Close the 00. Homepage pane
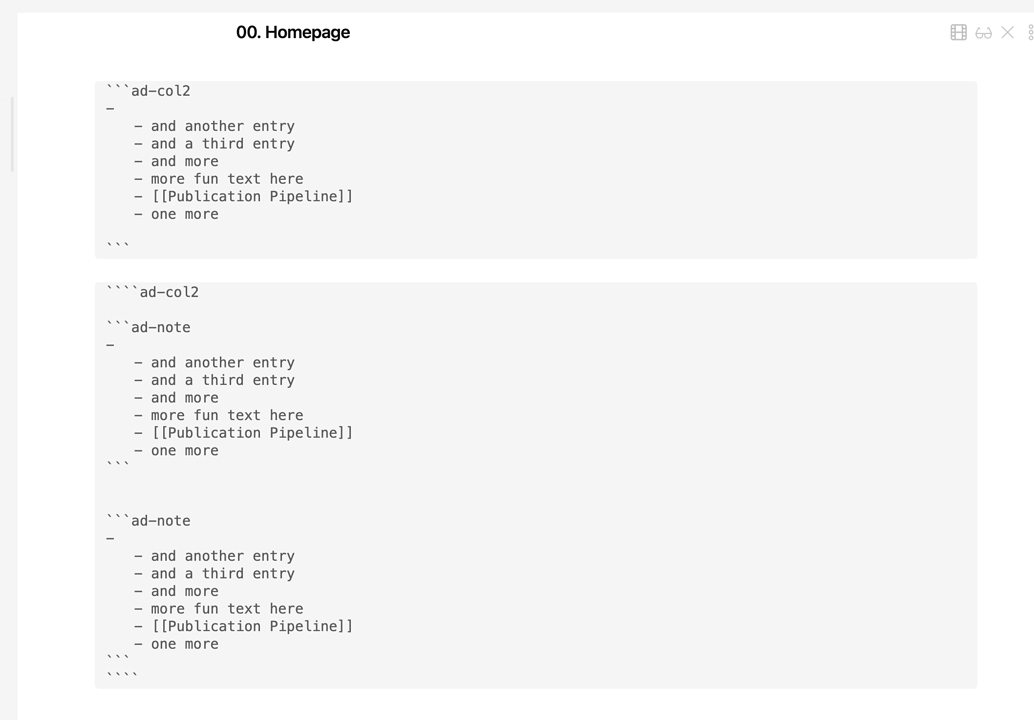Image resolution: width=1034 pixels, height=720 pixels. point(1006,31)
